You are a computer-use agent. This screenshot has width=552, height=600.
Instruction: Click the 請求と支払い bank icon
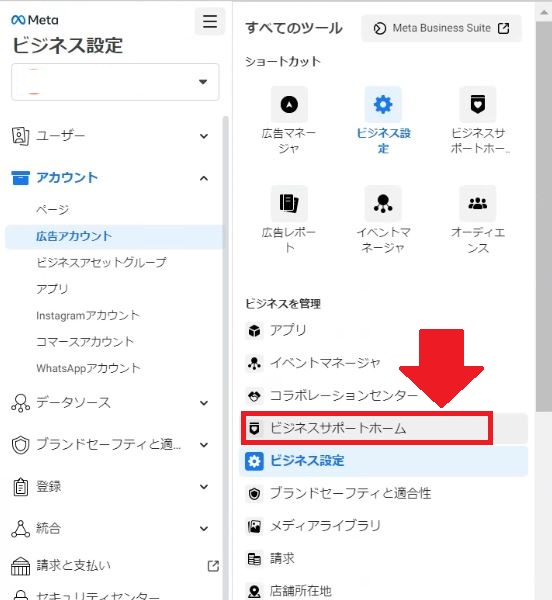(20, 566)
